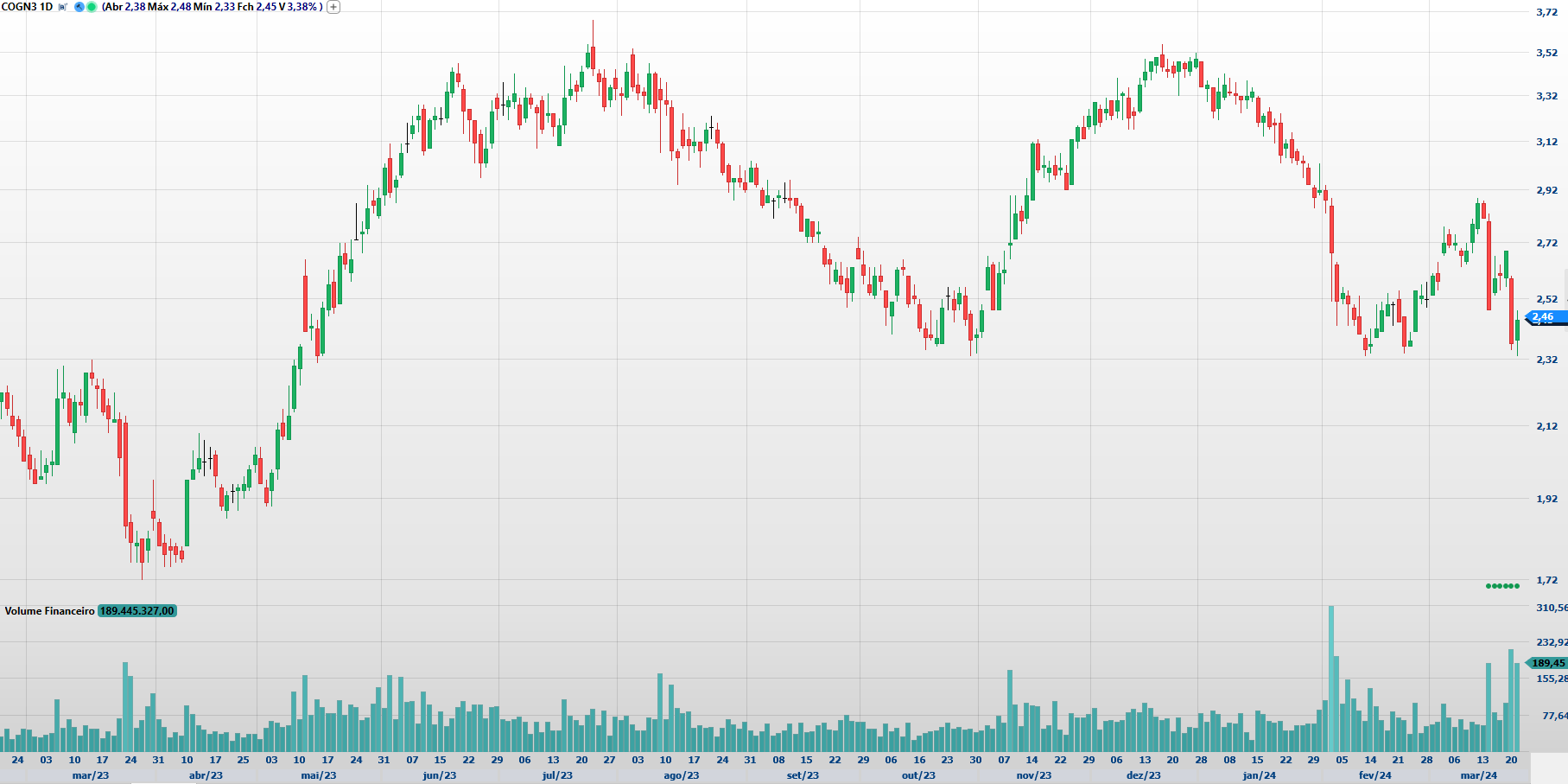
Task: Click the 3,72 price axis label
Action: tap(1546, 12)
